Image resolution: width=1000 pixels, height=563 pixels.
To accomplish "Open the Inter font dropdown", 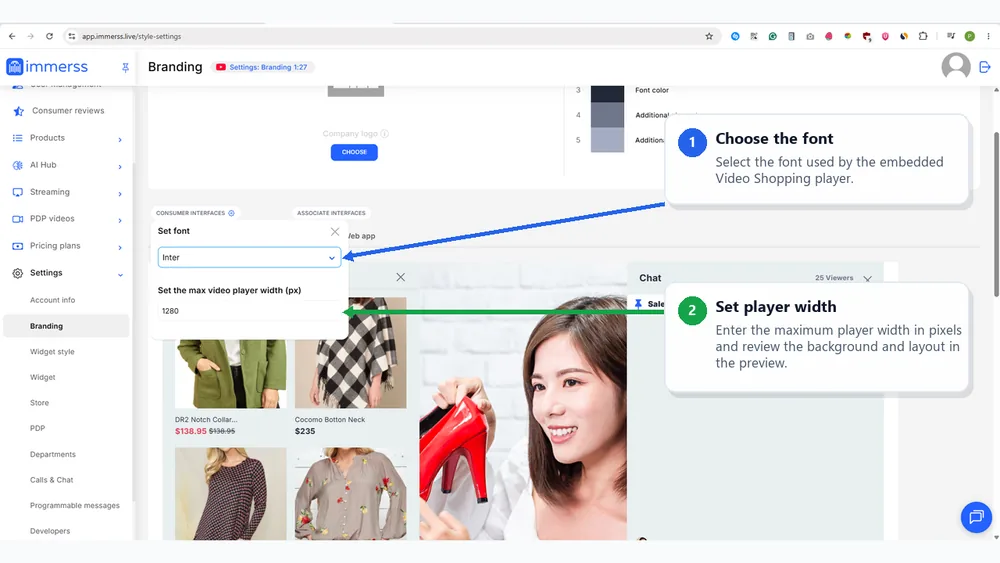I will (249, 258).
